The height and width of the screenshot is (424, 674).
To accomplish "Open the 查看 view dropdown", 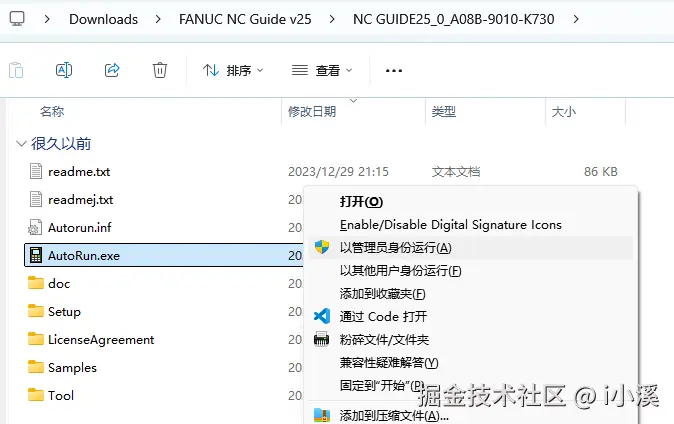I will (x=322, y=70).
